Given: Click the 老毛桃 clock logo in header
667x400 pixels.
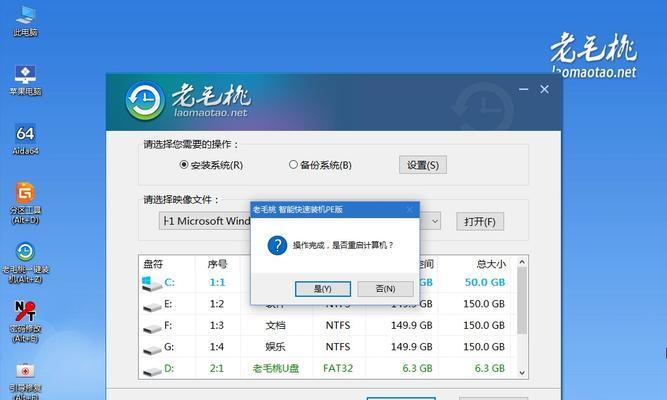Looking at the screenshot, I should 145,100.
